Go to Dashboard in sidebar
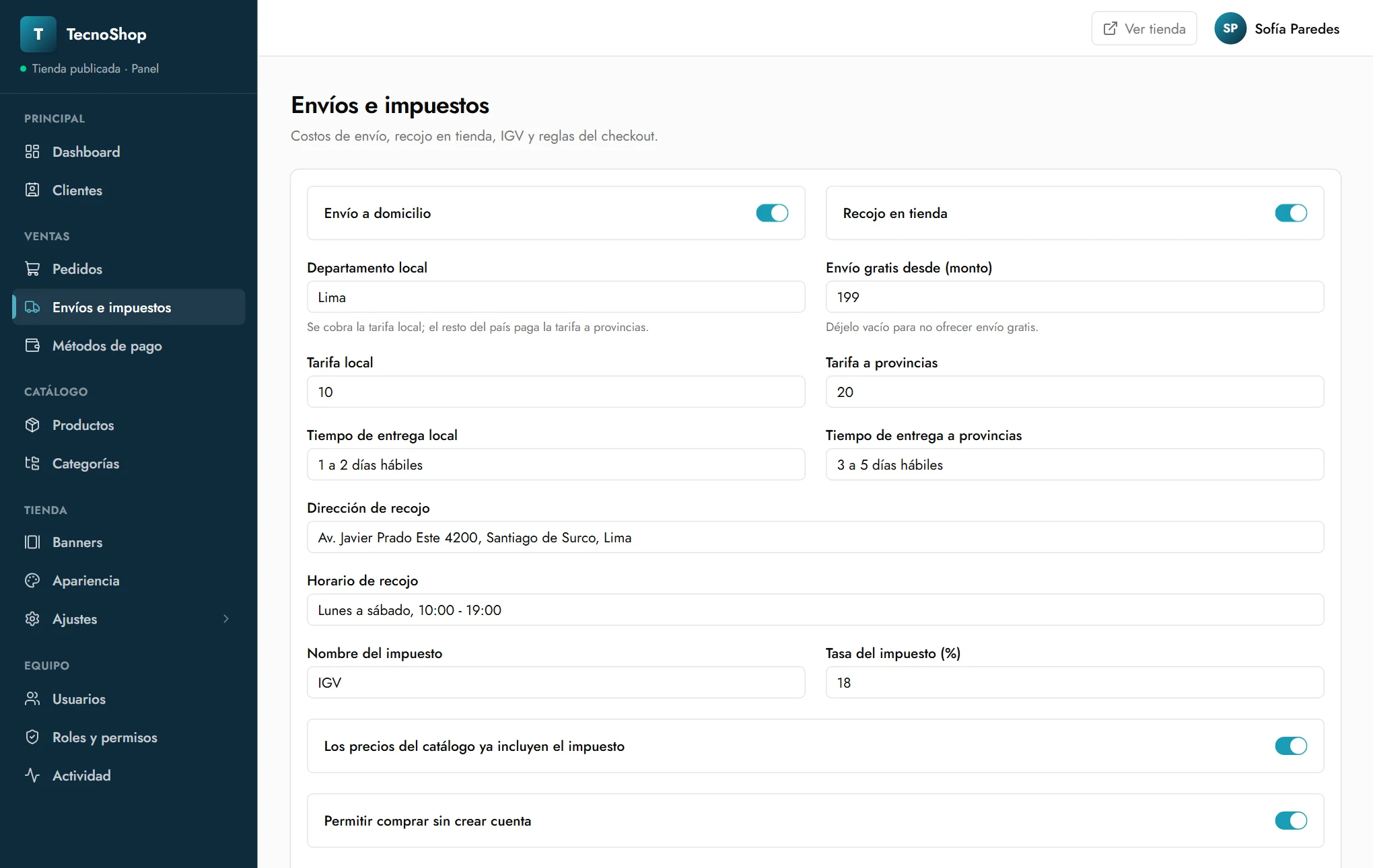 [129, 151]
